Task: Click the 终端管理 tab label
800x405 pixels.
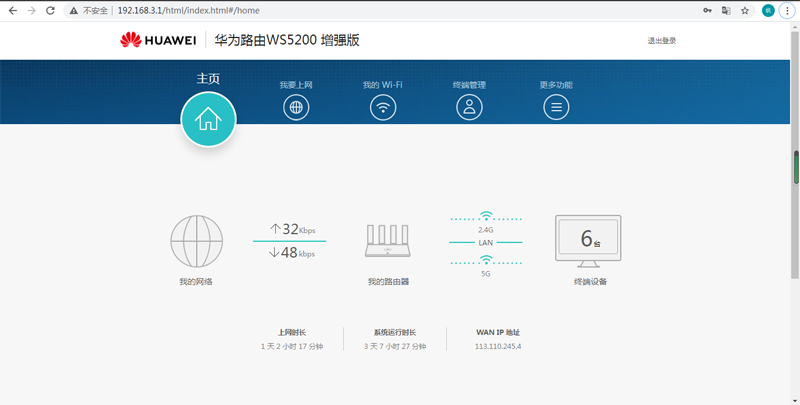Action: pyautogui.click(x=469, y=85)
